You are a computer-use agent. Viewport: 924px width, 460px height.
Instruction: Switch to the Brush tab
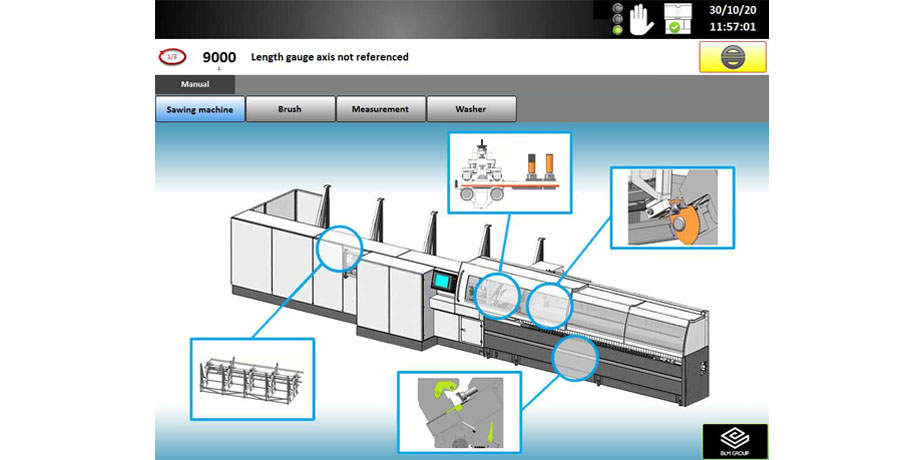pos(290,108)
